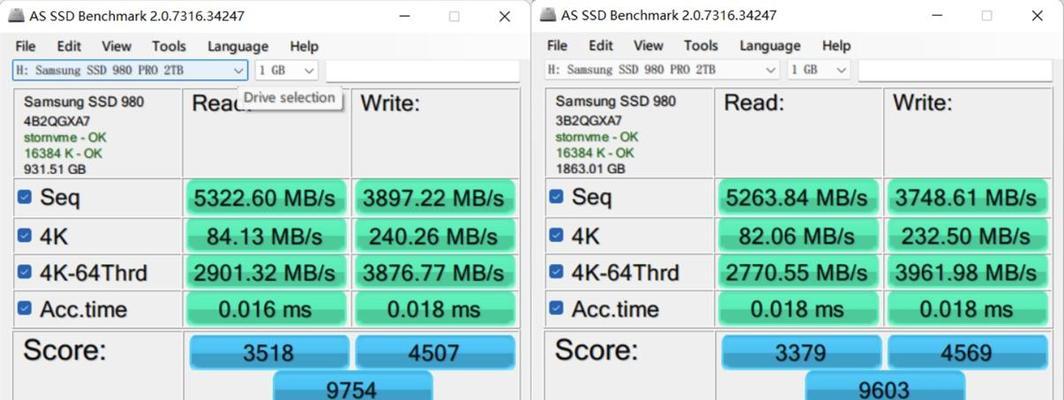
Task: Select 4K read result 84.13 MB/s
Action: pyautogui.click(x=265, y=236)
